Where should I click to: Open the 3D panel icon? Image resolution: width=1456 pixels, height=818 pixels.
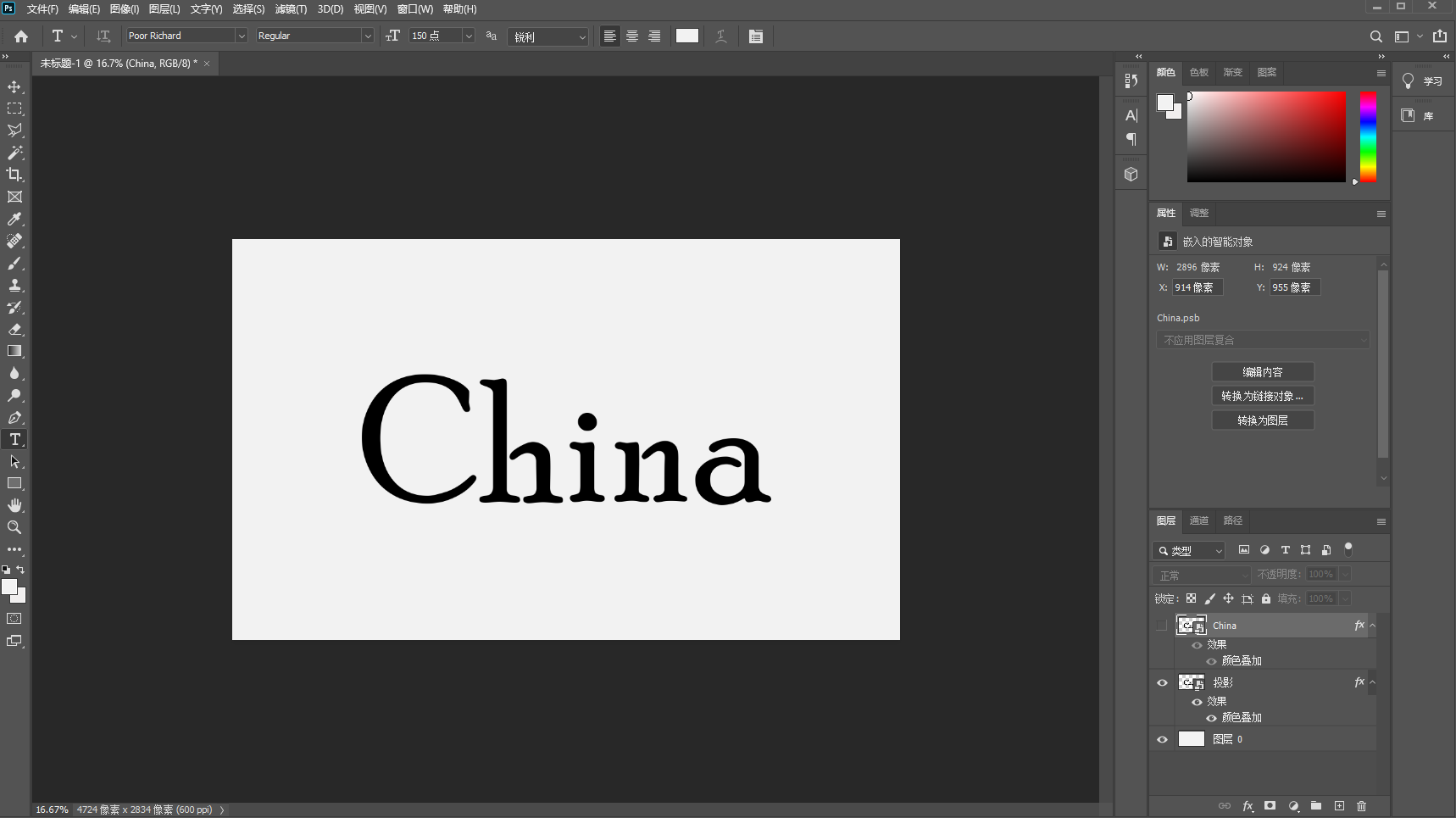click(x=1131, y=173)
